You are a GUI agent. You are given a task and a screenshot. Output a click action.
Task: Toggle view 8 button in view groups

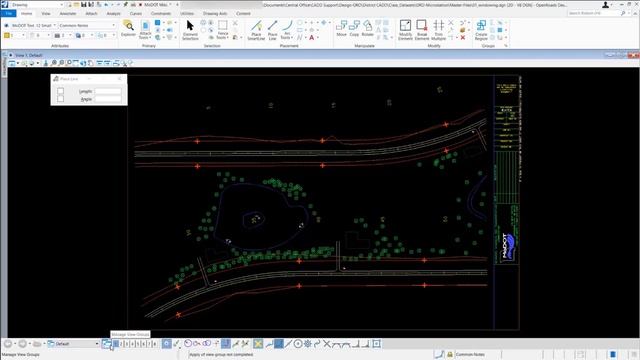point(154,344)
